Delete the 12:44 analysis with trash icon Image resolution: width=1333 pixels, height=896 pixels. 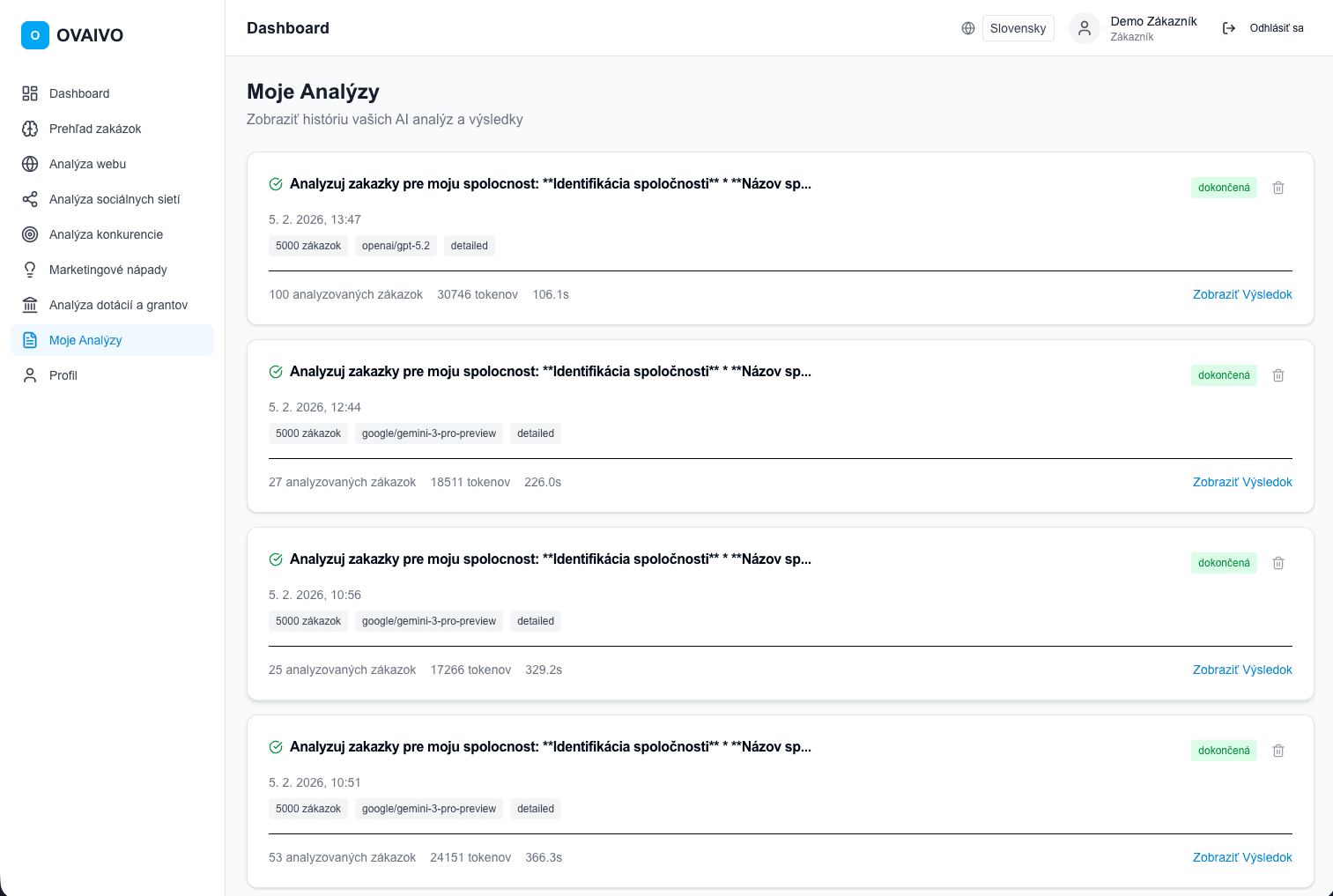pos(1278,375)
